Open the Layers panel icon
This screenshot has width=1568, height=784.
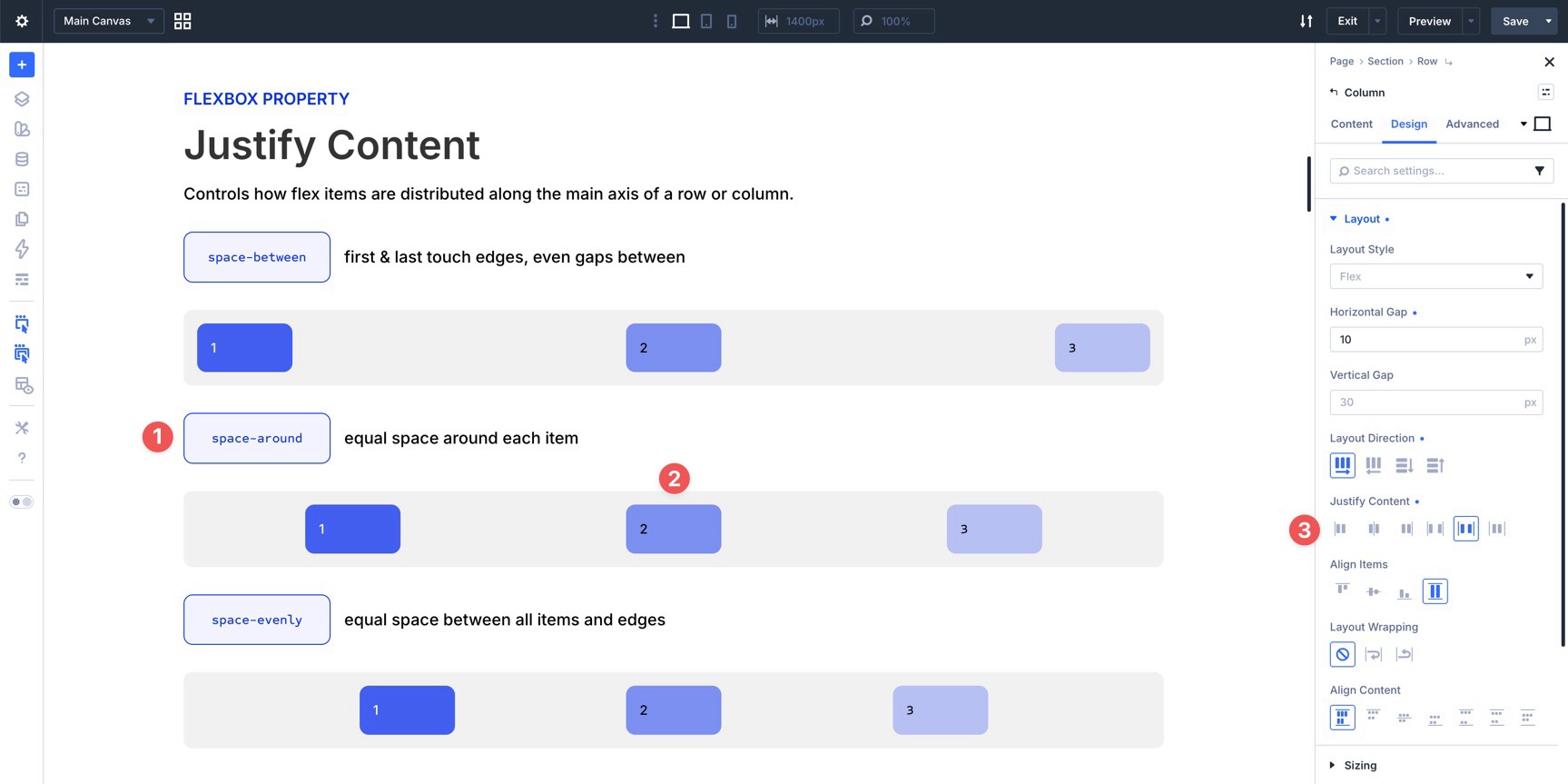click(x=22, y=99)
